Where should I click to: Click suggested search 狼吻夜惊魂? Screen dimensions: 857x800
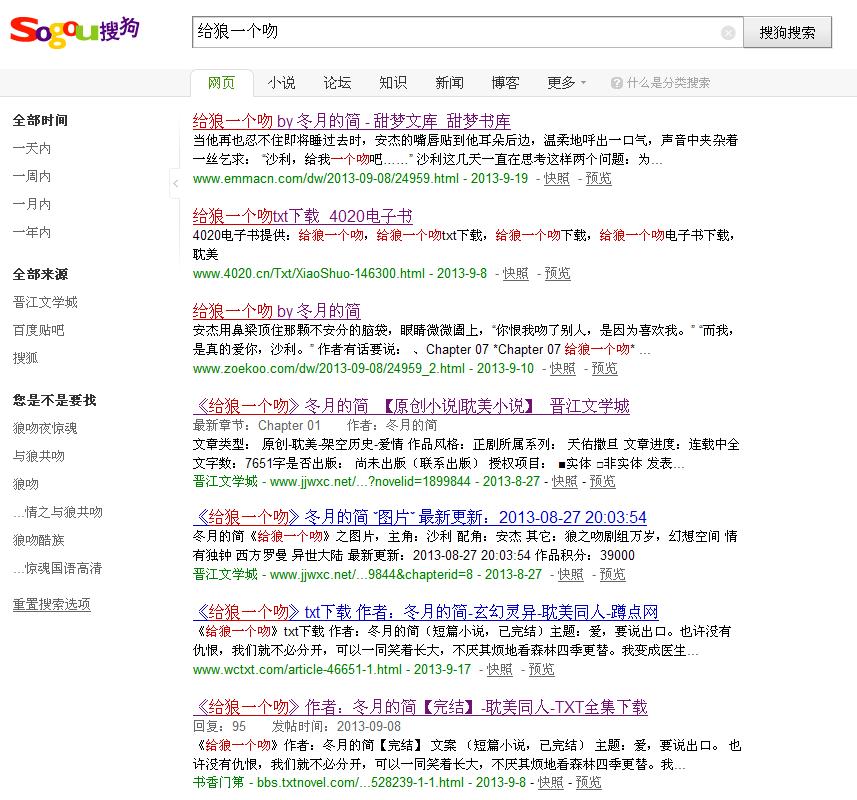[x=45, y=428]
